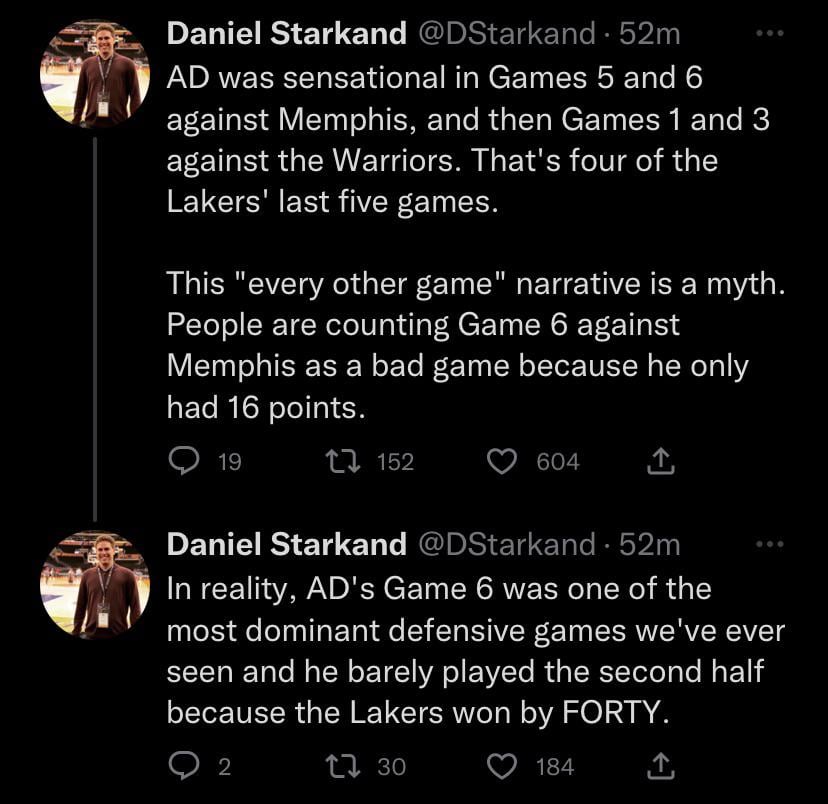Open the tweet text about the every other game narrative
This screenshot has width=828, height=804.
(x=470, y=284)
